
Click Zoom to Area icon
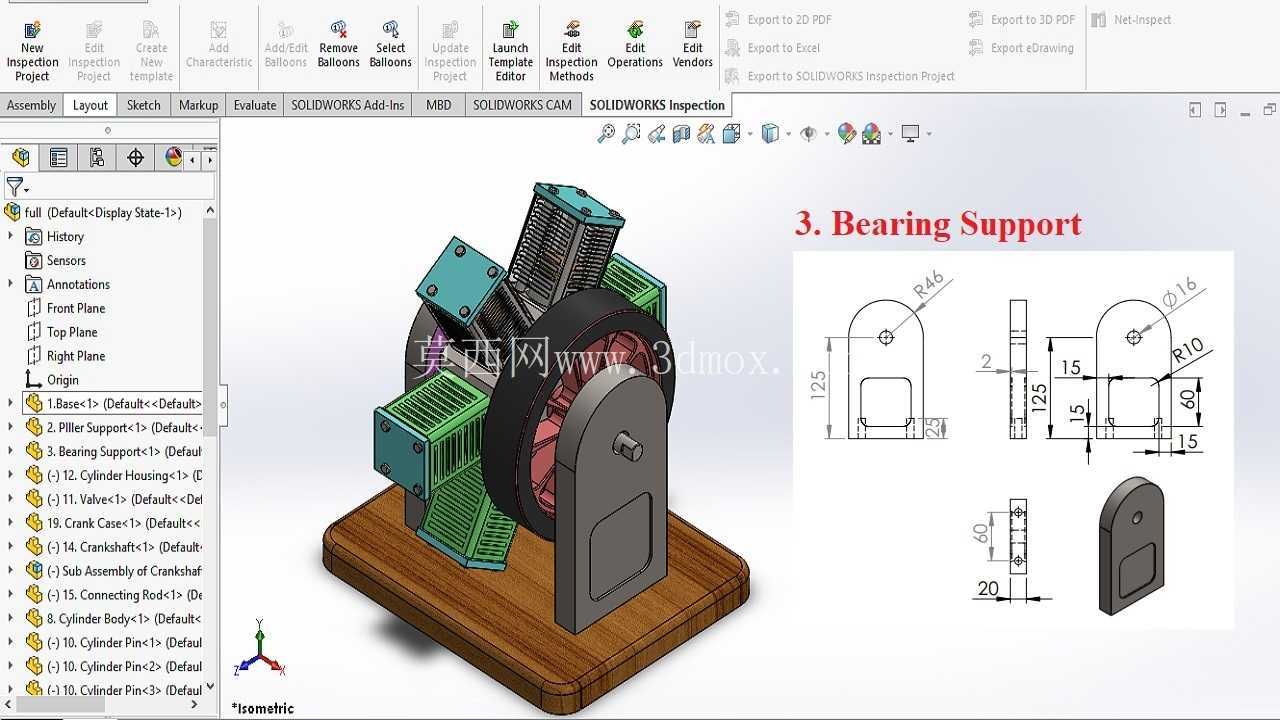click(631, 133)
